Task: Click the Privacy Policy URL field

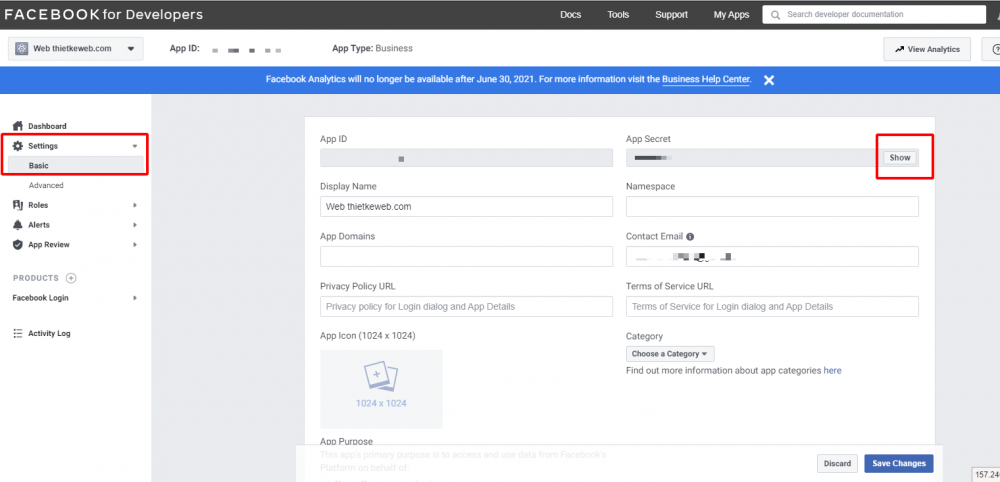Action: pyautogui.click(x=466, y=306)
